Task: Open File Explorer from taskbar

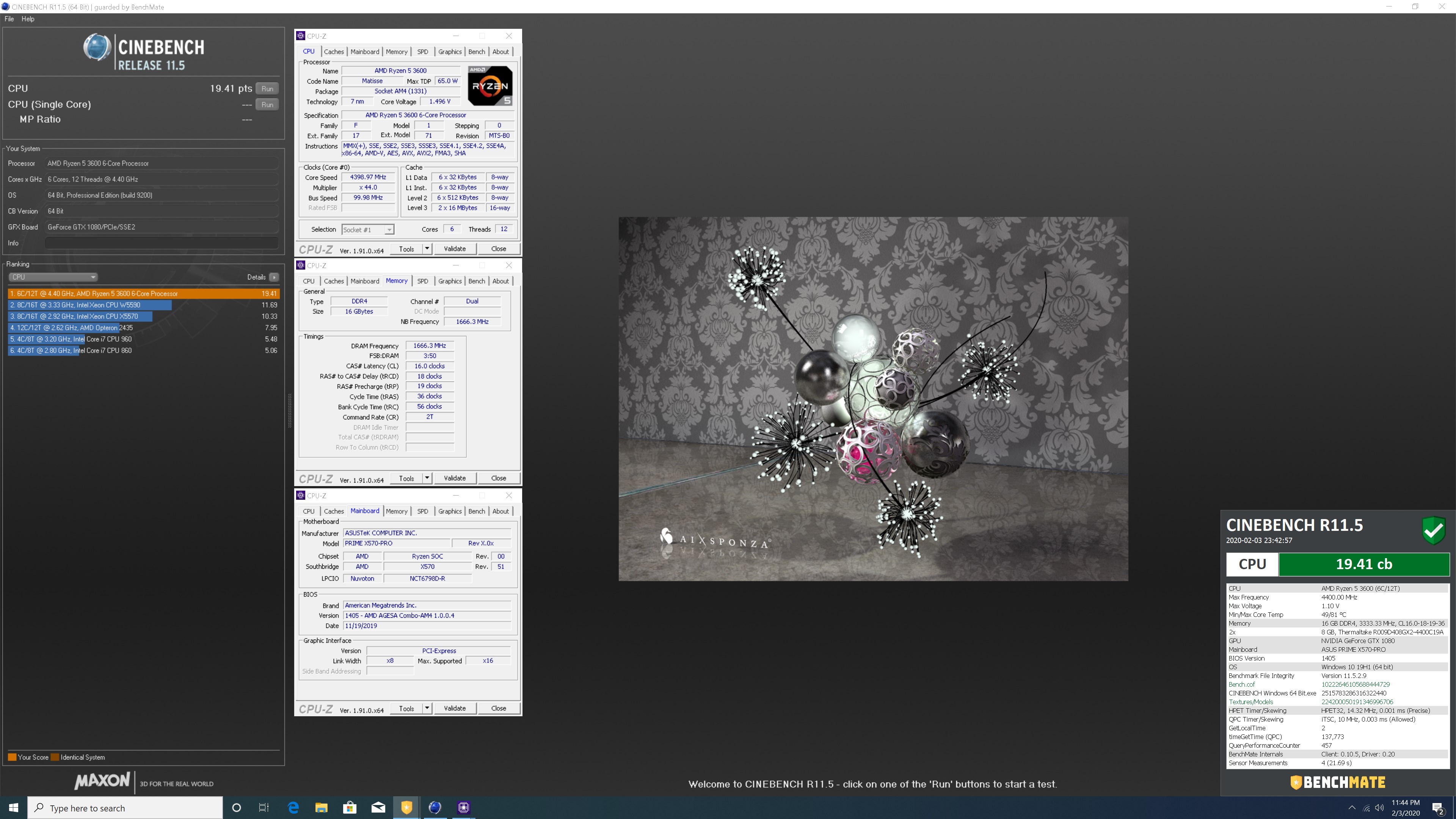Action: (x=322, y=808)
